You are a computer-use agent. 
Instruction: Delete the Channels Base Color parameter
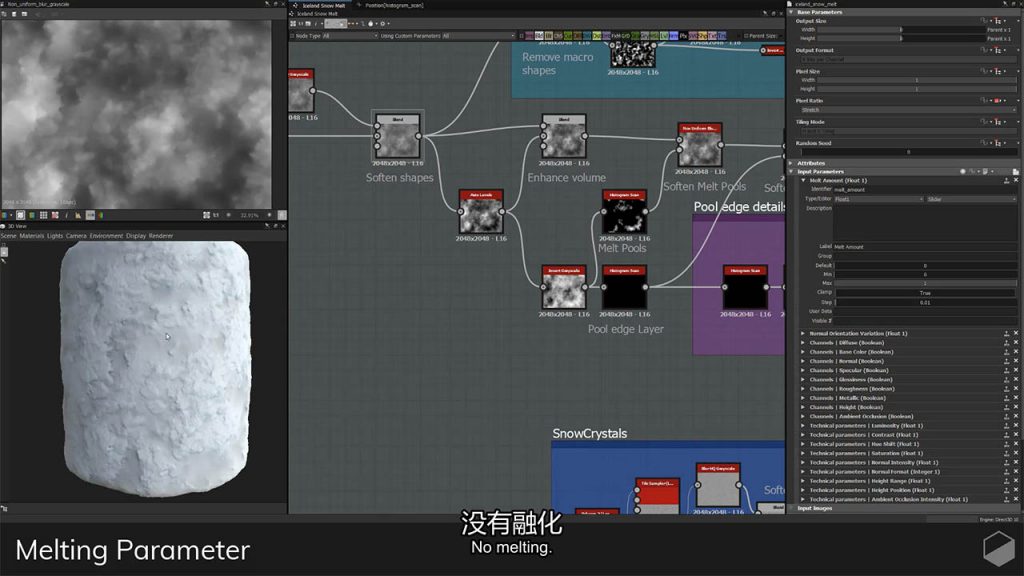(1016, 351)
